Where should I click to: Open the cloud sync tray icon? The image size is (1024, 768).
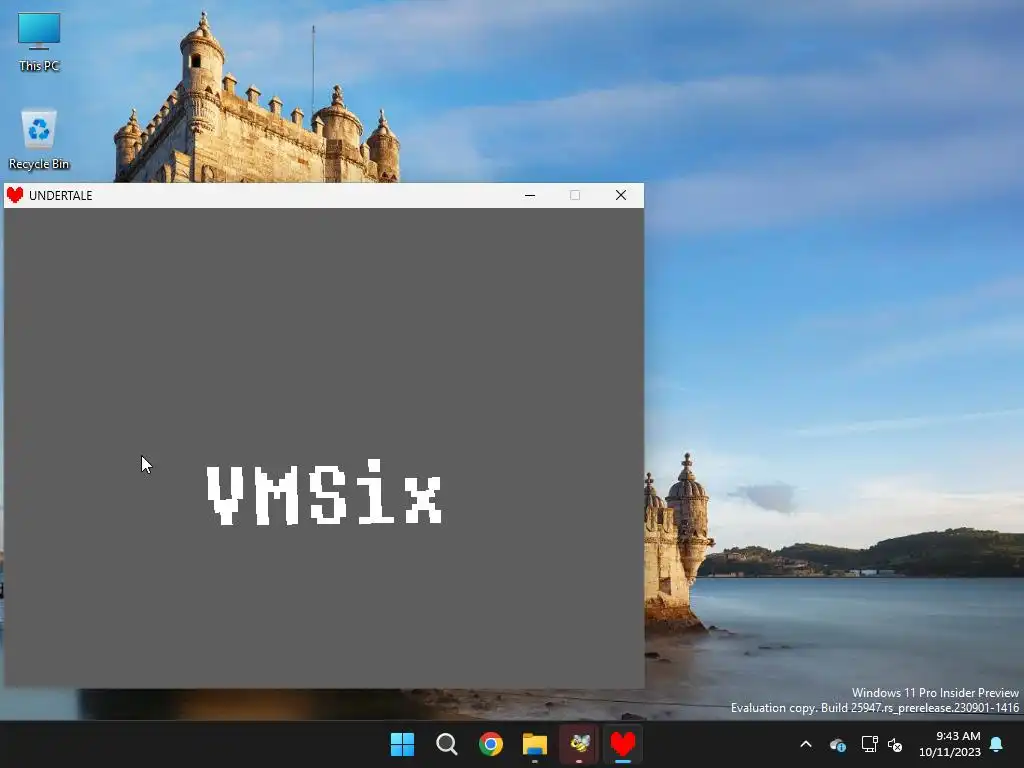pyautogui.click(x=838, y=744)
